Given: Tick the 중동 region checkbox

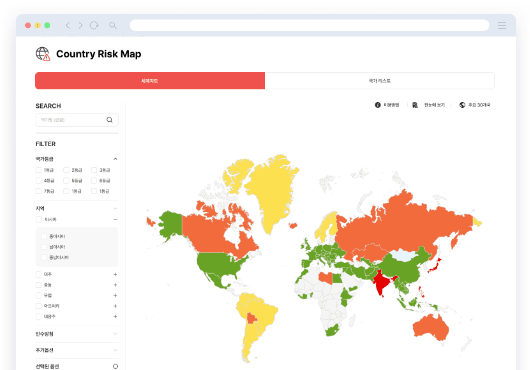Looking at the screenshot, I should point(39,285).
